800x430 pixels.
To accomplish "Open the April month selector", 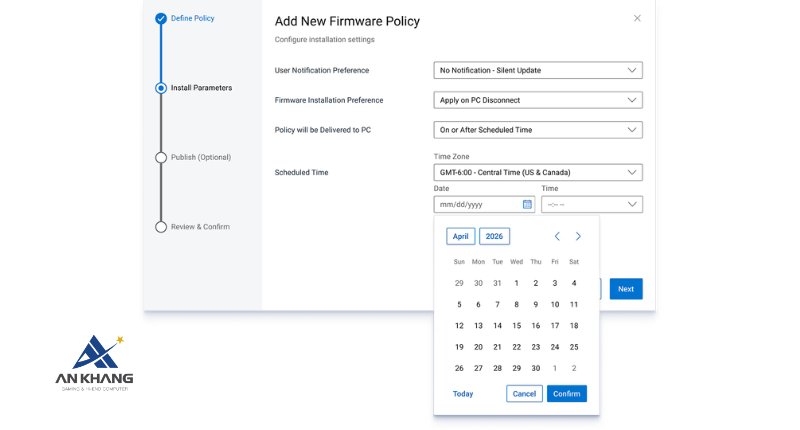I will 461,236.
